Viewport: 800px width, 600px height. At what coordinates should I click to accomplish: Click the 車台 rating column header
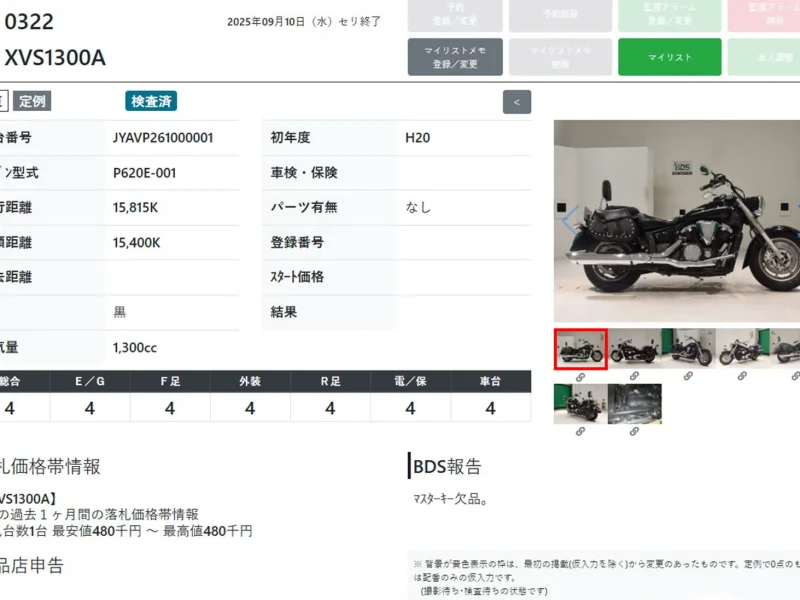(x=490, y=382)
